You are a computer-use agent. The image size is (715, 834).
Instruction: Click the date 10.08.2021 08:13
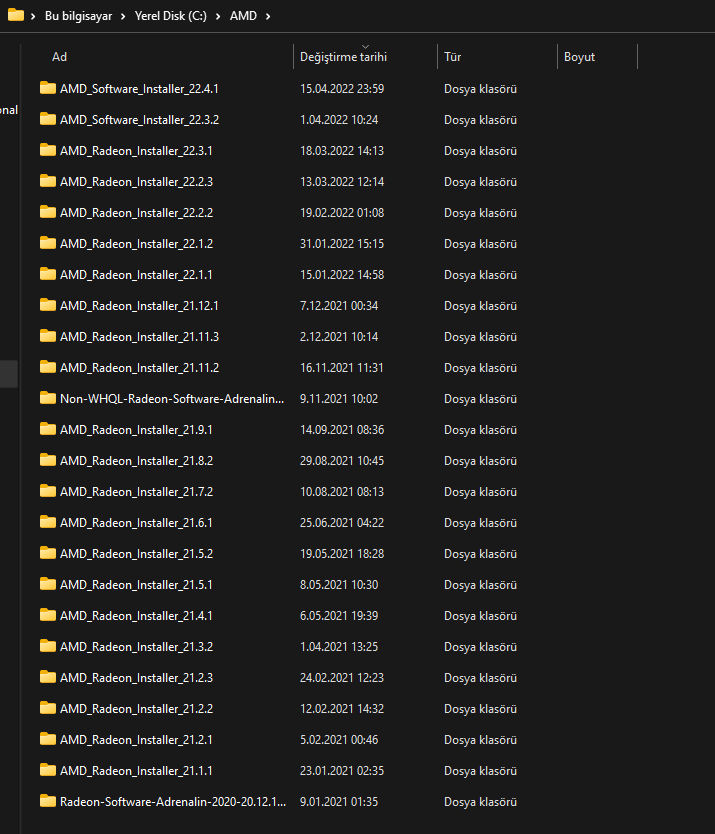pyautogui.click(x=342, y=491)
